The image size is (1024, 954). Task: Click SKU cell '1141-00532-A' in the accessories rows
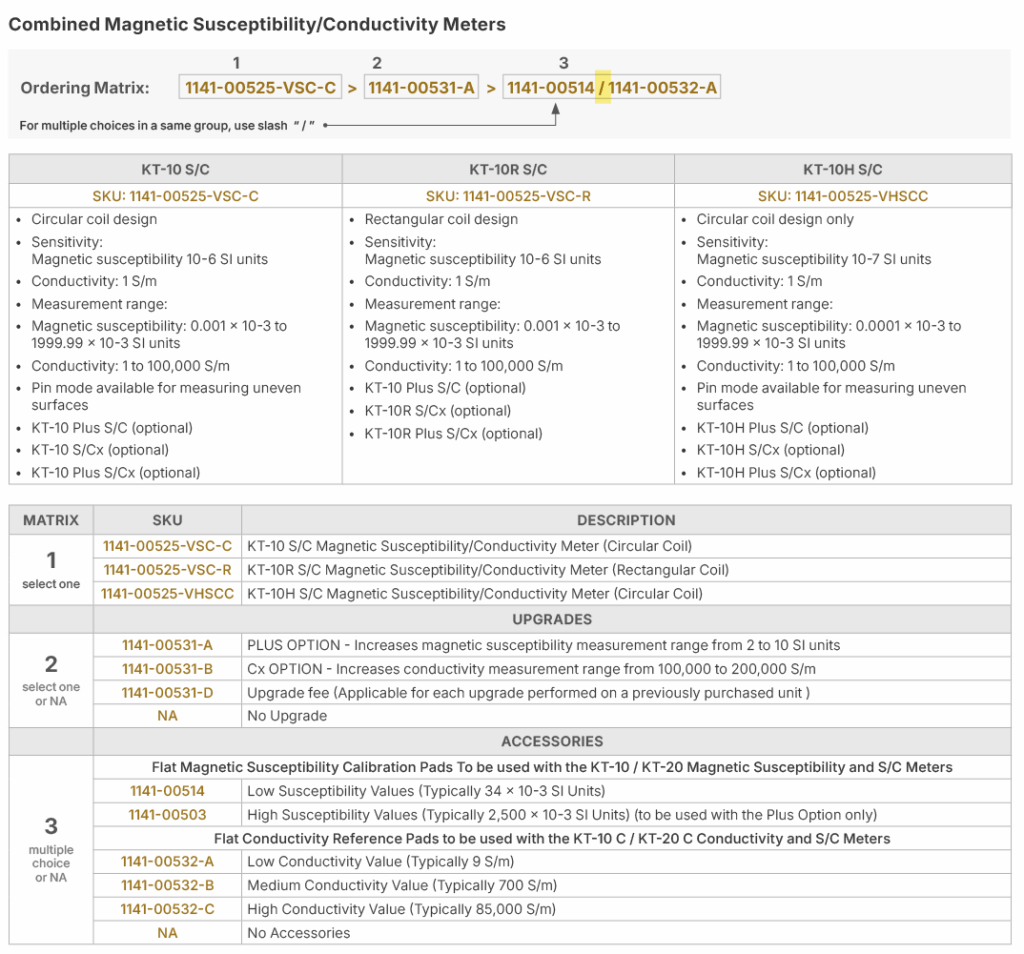click(167, 861)
